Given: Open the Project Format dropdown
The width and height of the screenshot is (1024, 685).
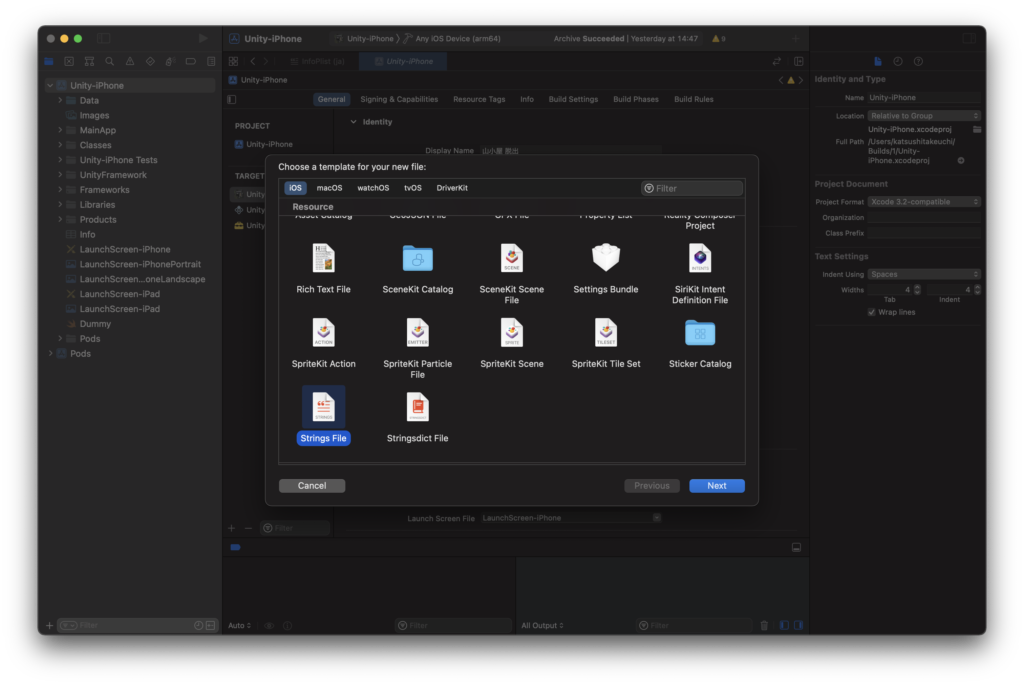Looking at the screenshot, I should pyautogui.click(x=924, y=202).
